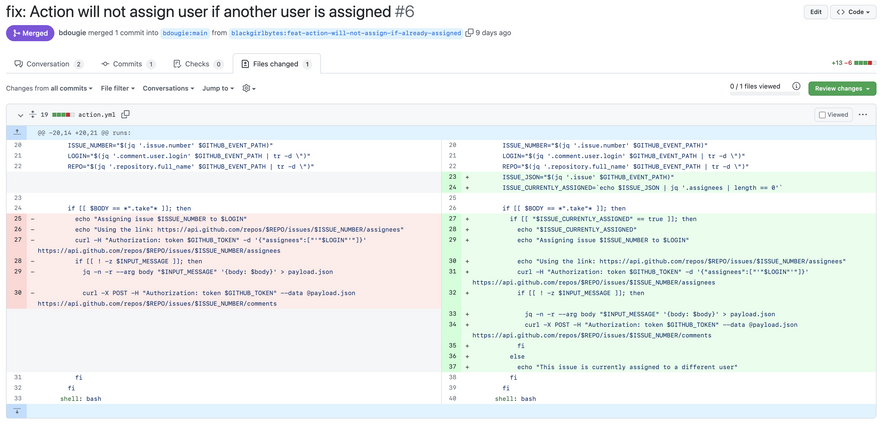
Task: Switch to the Conversation tab
Action: pyautogui.click(x=48, y=64)
